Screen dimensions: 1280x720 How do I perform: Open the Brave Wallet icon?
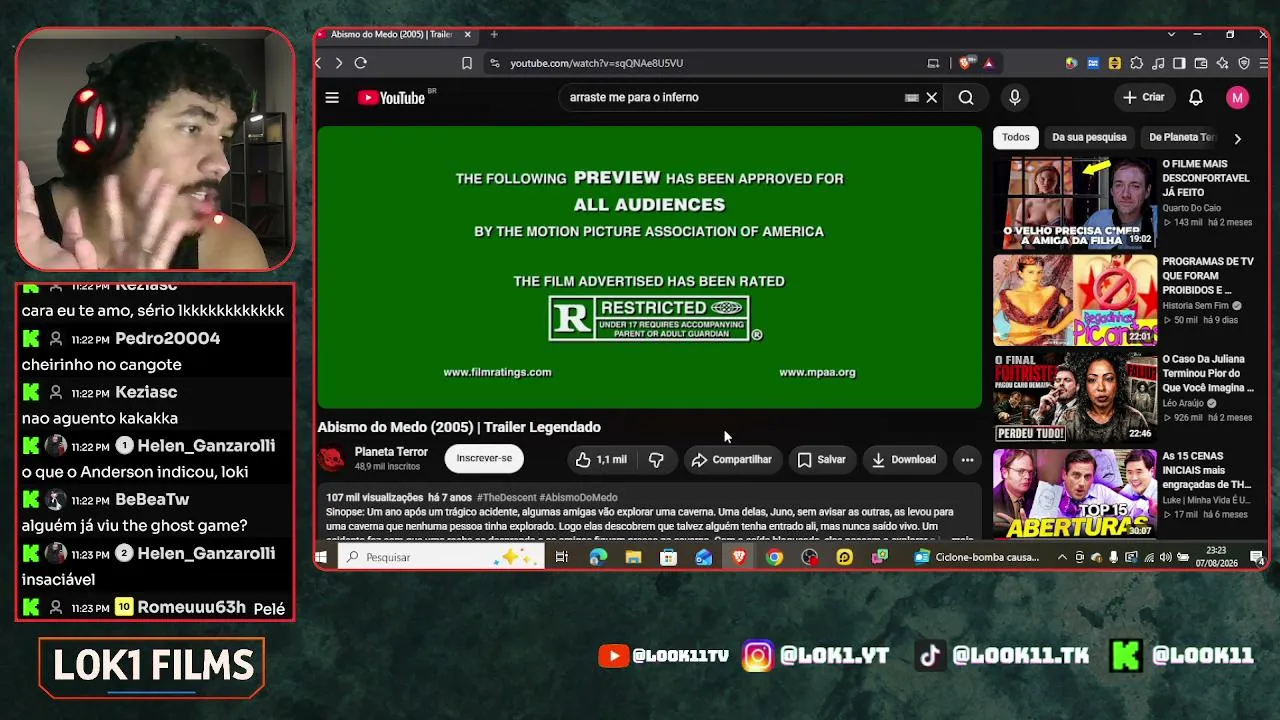1201,63
